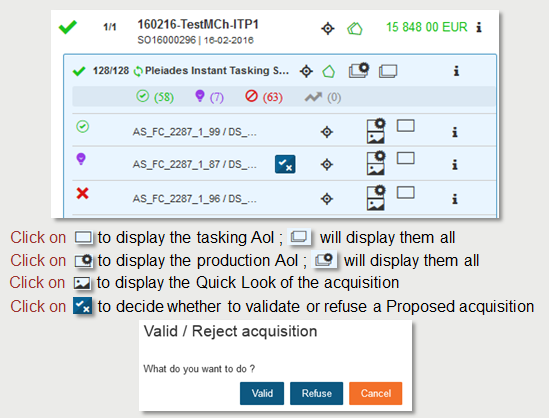Click the locate target icon for order 160216-TestMCh-ITP1

[x=328, y=28]
